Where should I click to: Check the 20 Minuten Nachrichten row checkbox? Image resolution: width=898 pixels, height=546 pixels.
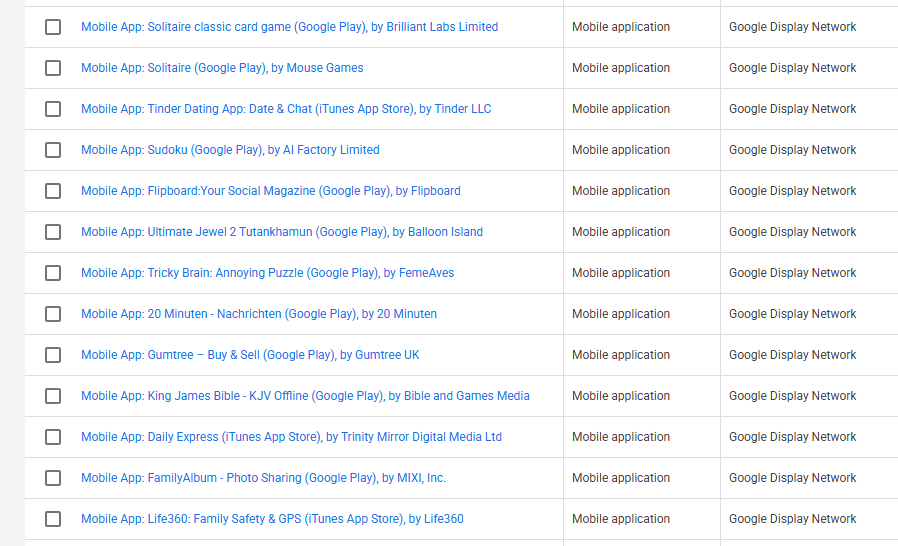[x=53, y=314]
